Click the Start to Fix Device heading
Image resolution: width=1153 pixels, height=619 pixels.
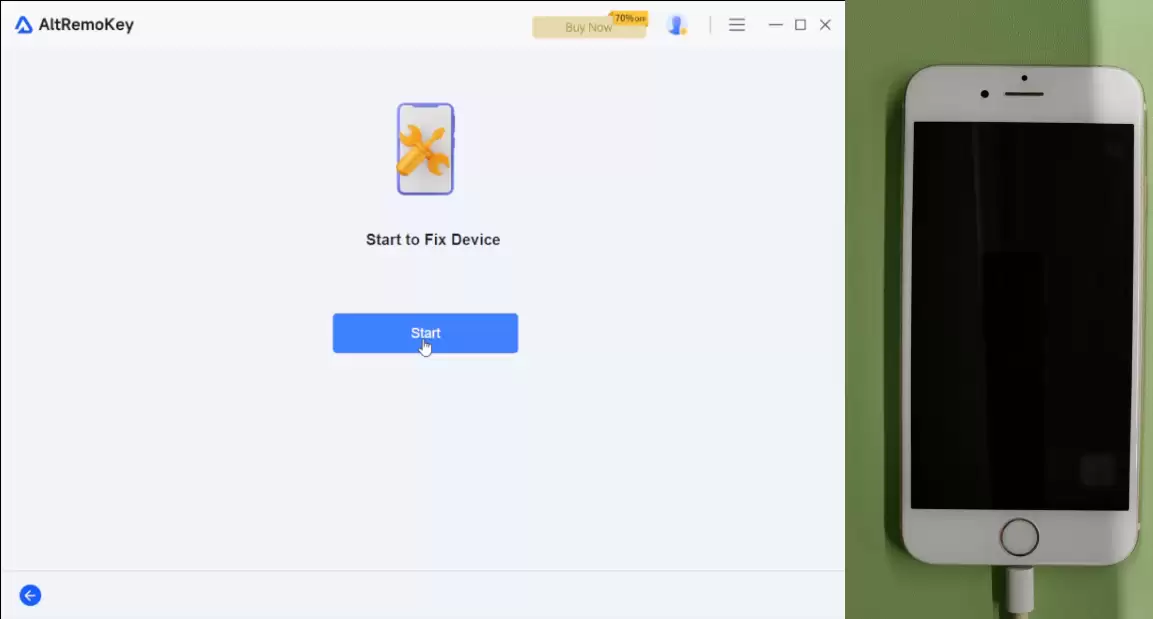click(433, 240)
